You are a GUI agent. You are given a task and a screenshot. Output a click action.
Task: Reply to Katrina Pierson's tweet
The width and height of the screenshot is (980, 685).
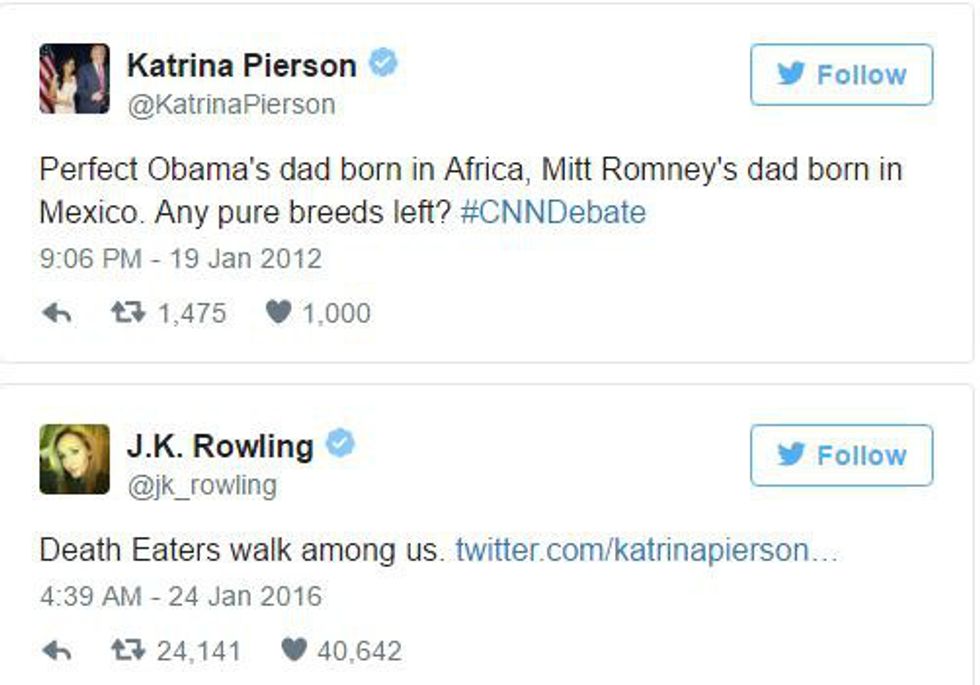tap(57, 313)
